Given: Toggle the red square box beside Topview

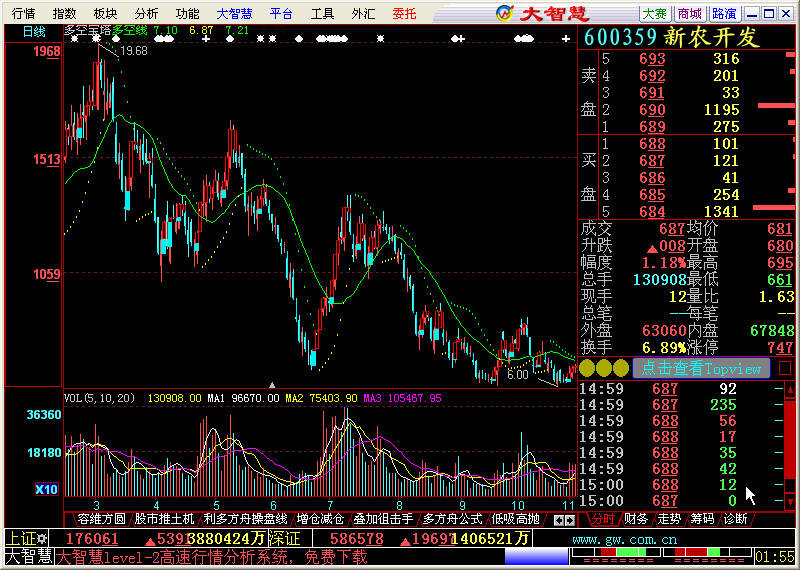Looking at the screenshot, I should pyautogui.click(x=785, y=368).
